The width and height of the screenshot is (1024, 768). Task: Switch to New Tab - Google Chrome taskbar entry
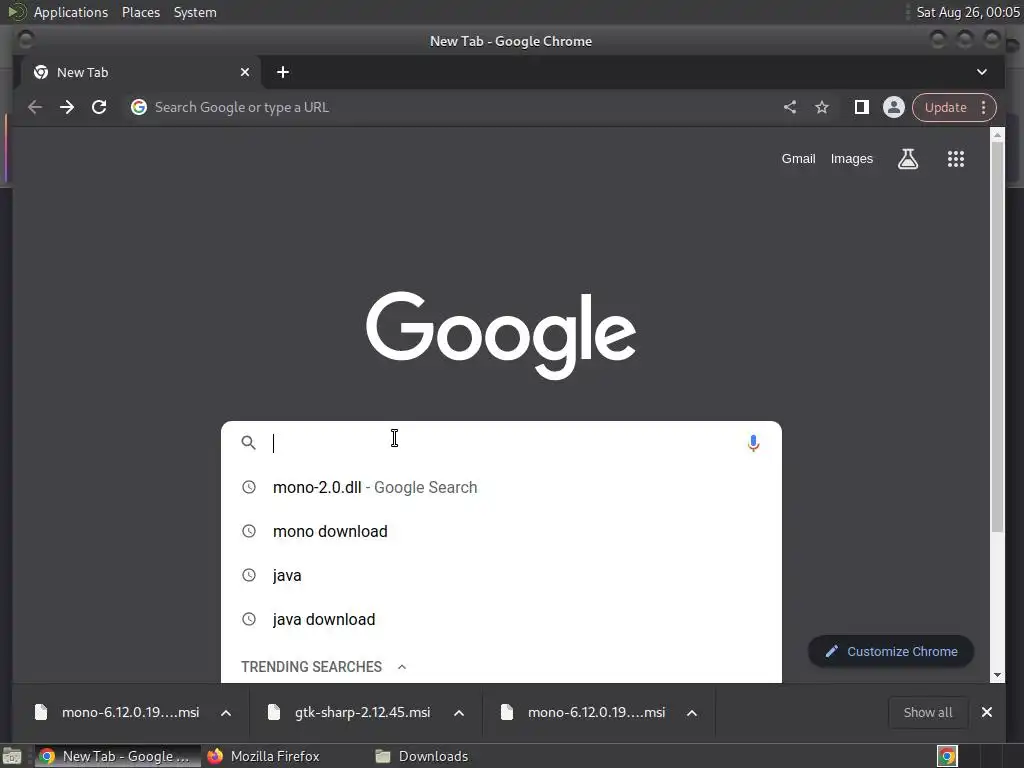tap(116, 756)
